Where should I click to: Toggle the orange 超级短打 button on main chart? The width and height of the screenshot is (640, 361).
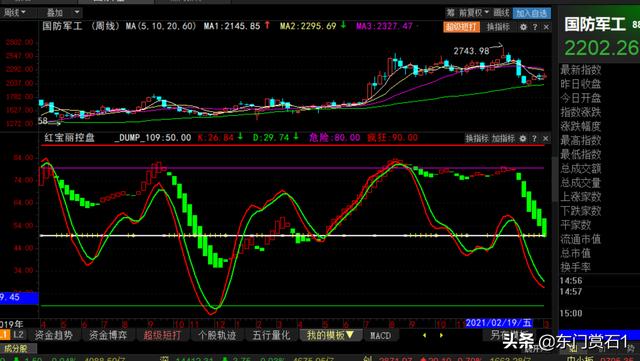462,27
